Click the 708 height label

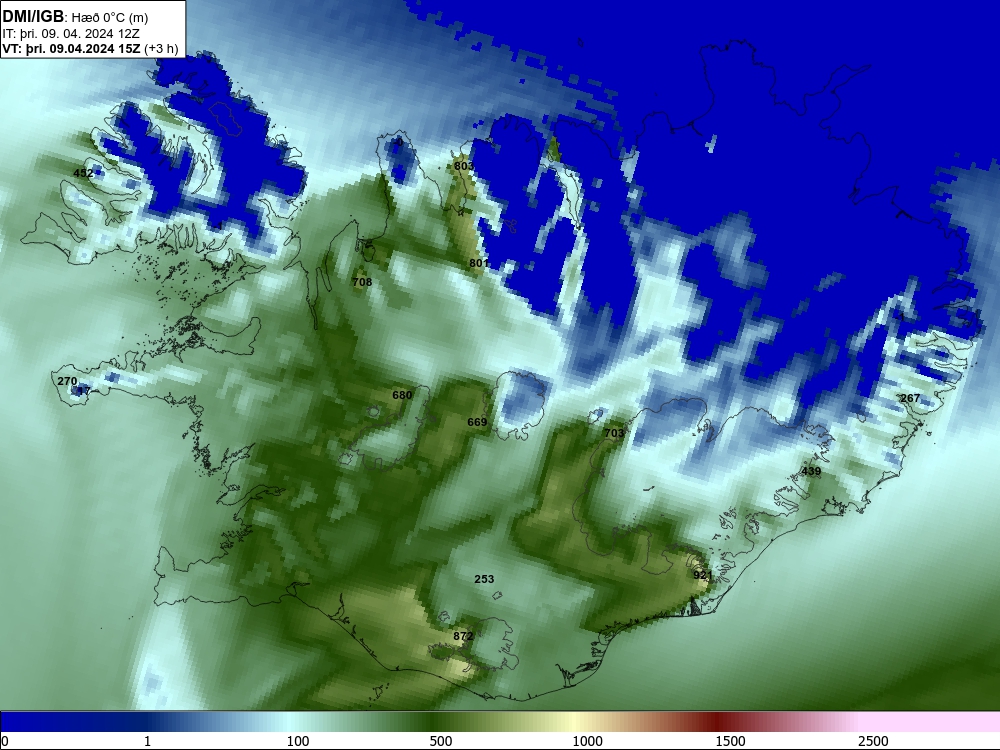(x=362, y=282)
